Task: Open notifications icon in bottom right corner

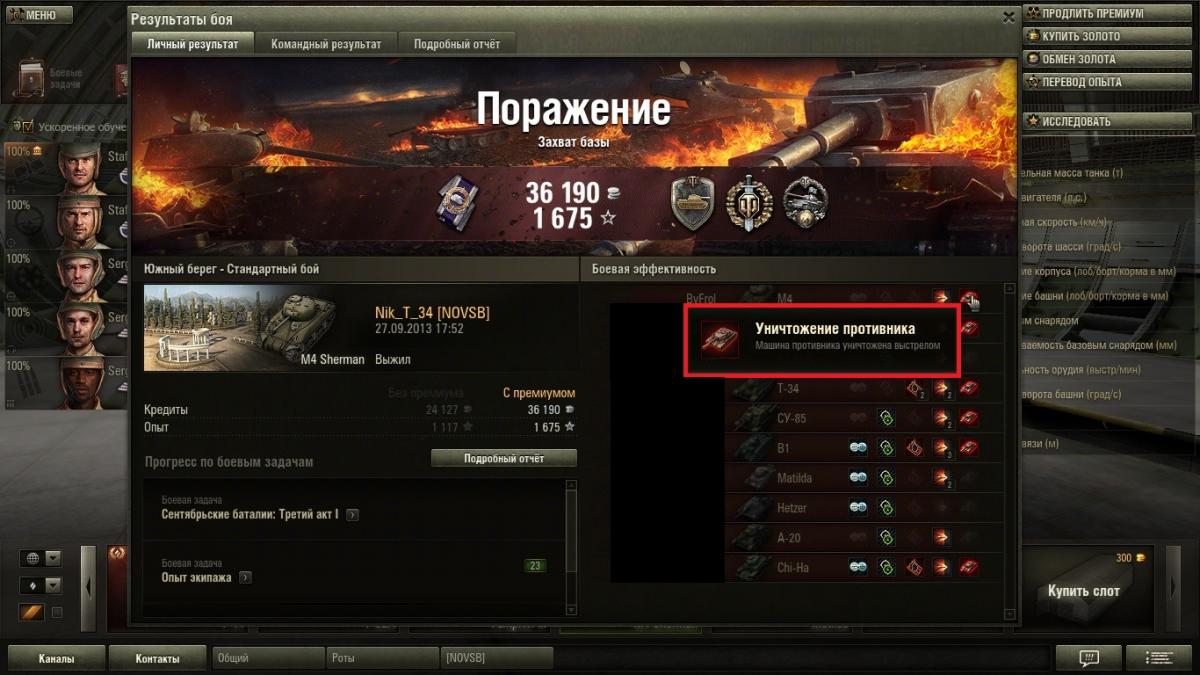Action: click(1089, 658)
